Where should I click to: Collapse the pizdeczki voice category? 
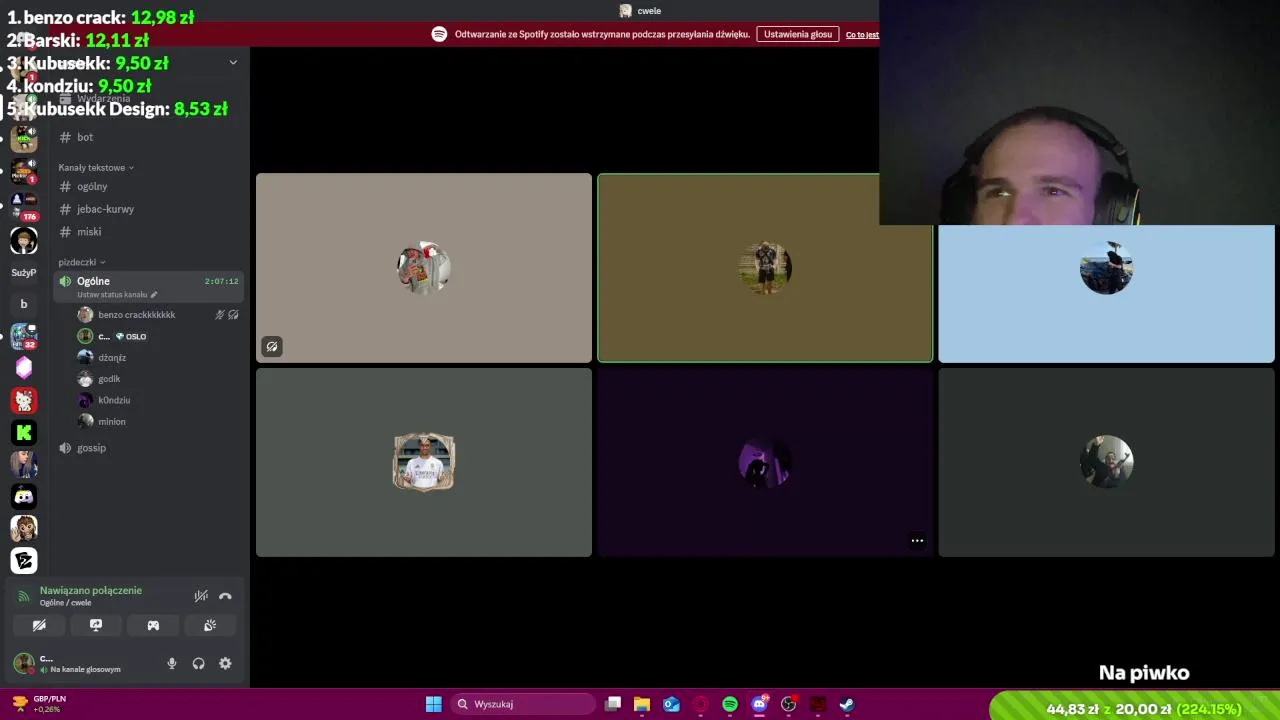[x=81, y=262]
